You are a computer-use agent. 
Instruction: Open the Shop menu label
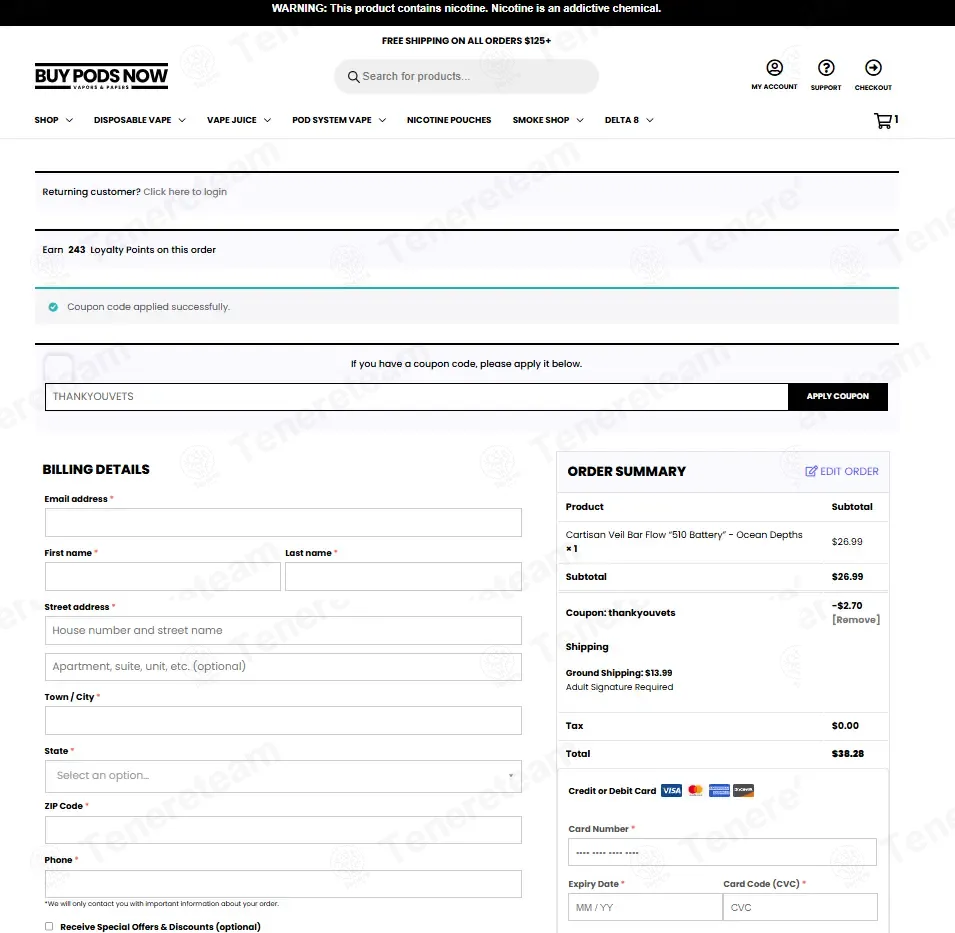point(46,120)
